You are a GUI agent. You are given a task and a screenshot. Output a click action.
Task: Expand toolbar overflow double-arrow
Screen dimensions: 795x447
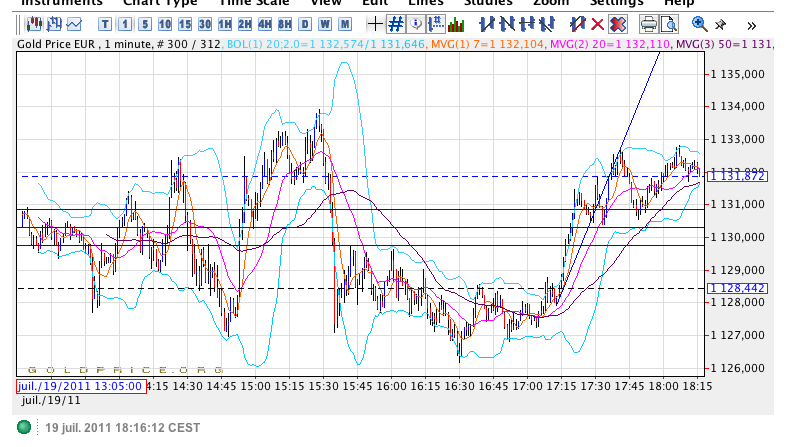click(x=752, y=24)
